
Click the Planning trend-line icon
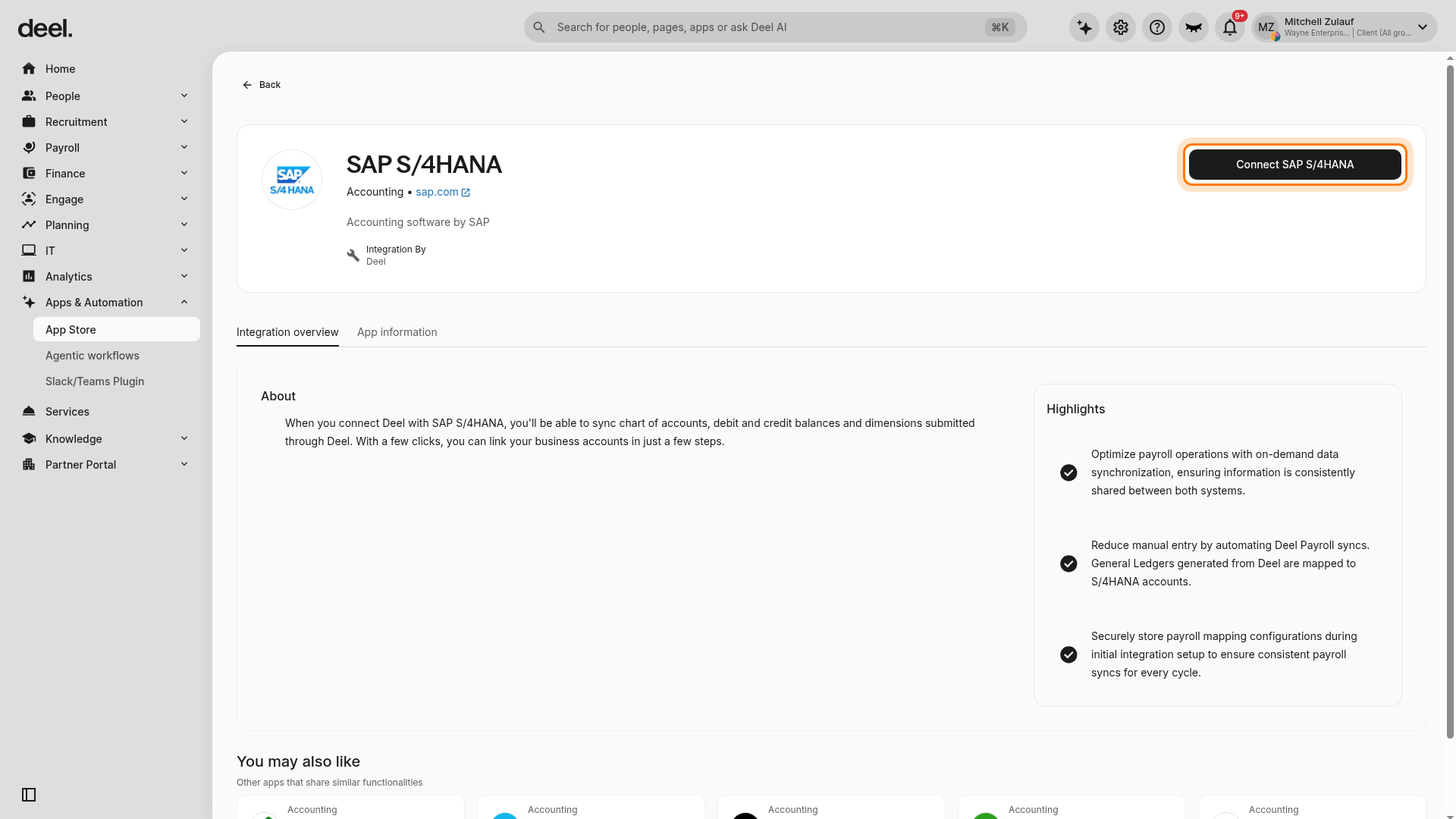coord(29,225)
